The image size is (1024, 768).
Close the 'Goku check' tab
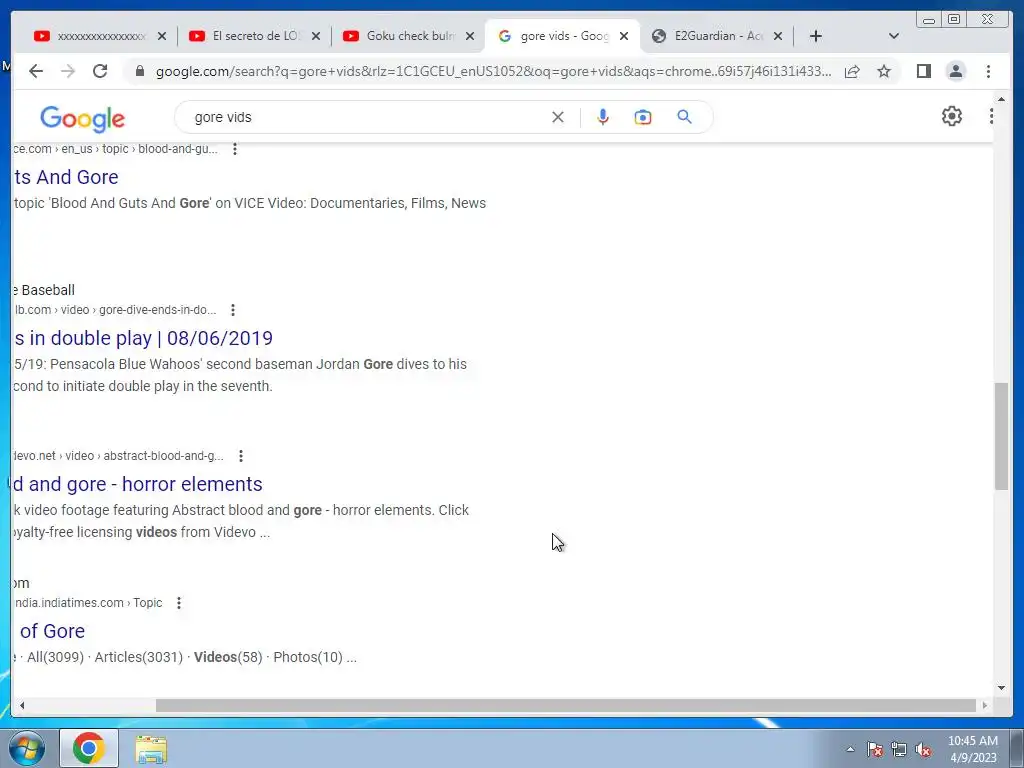[470, 36]
